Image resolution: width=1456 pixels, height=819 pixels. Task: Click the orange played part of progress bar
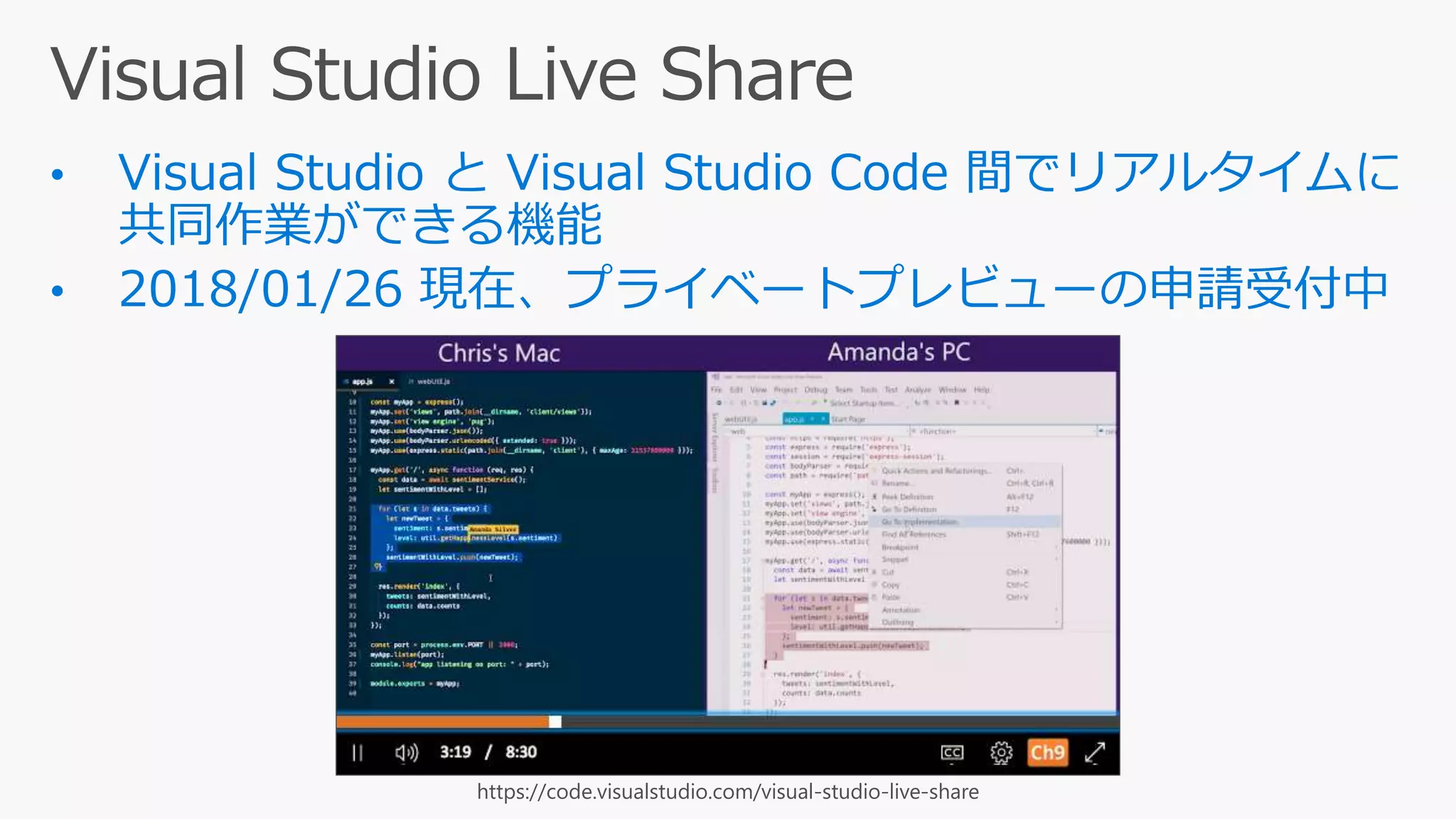443,722
